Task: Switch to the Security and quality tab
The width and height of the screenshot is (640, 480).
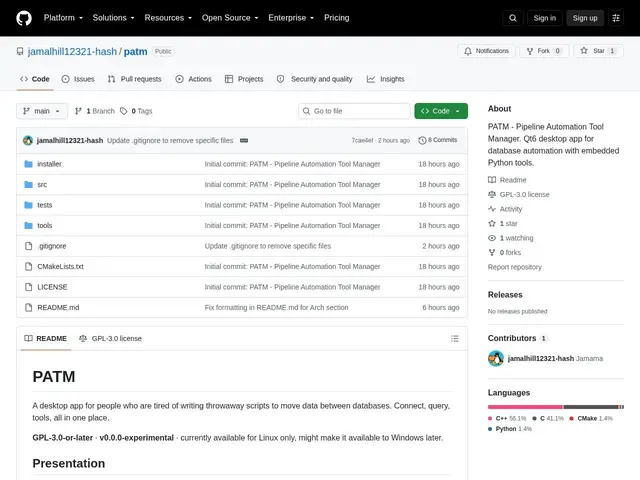Action: pyautogui.click(x=315, y=79)
